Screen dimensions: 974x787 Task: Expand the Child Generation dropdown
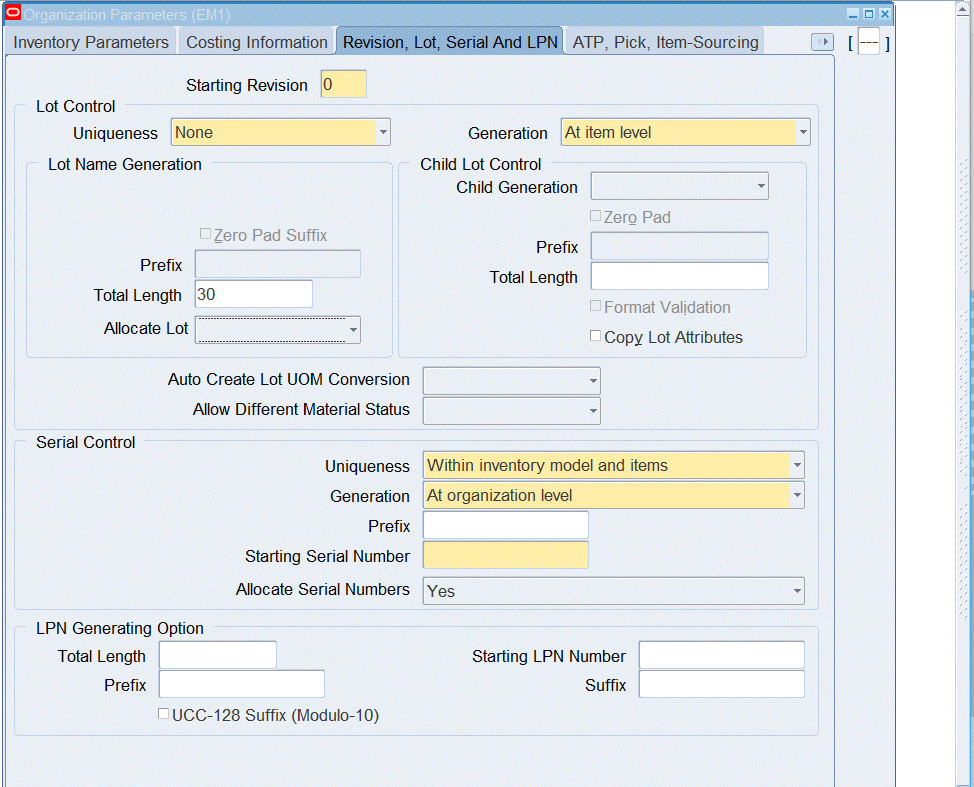(760, 185)
